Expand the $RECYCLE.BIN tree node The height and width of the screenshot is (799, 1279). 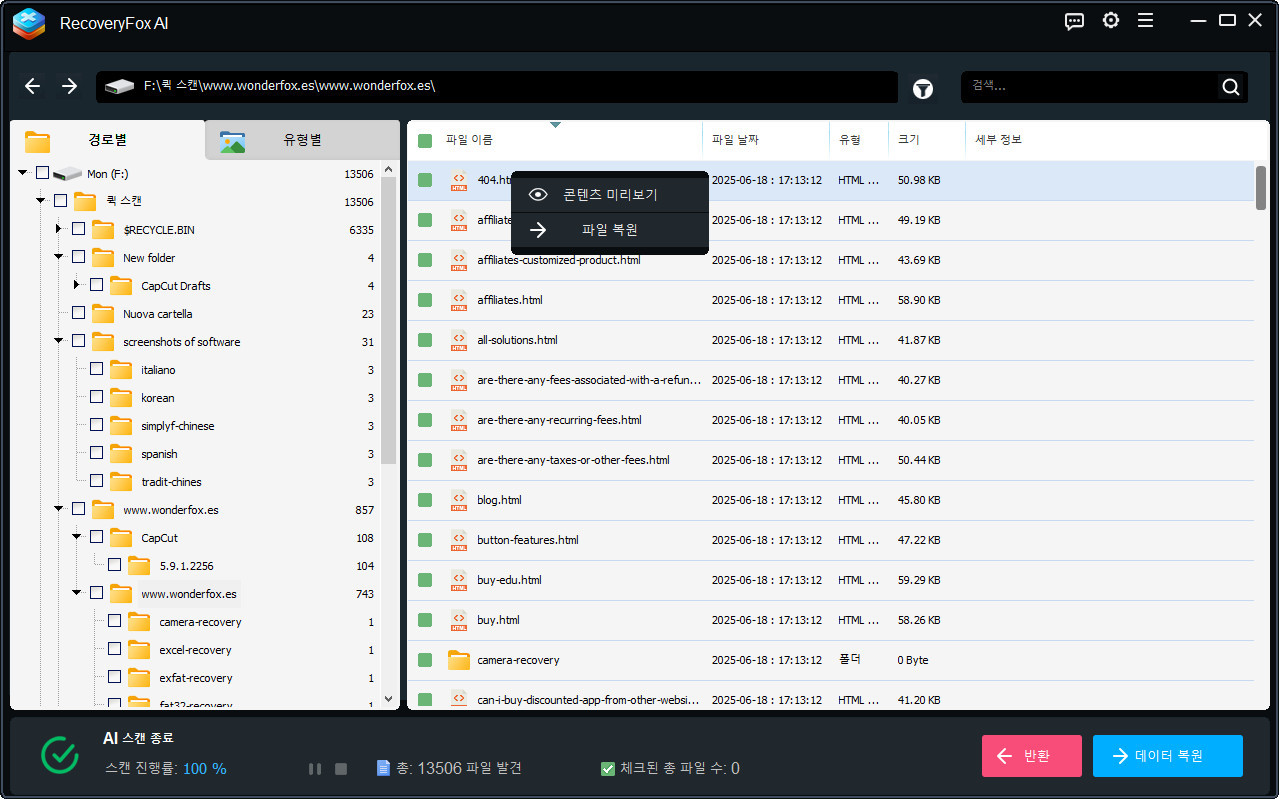pos(59,230)
